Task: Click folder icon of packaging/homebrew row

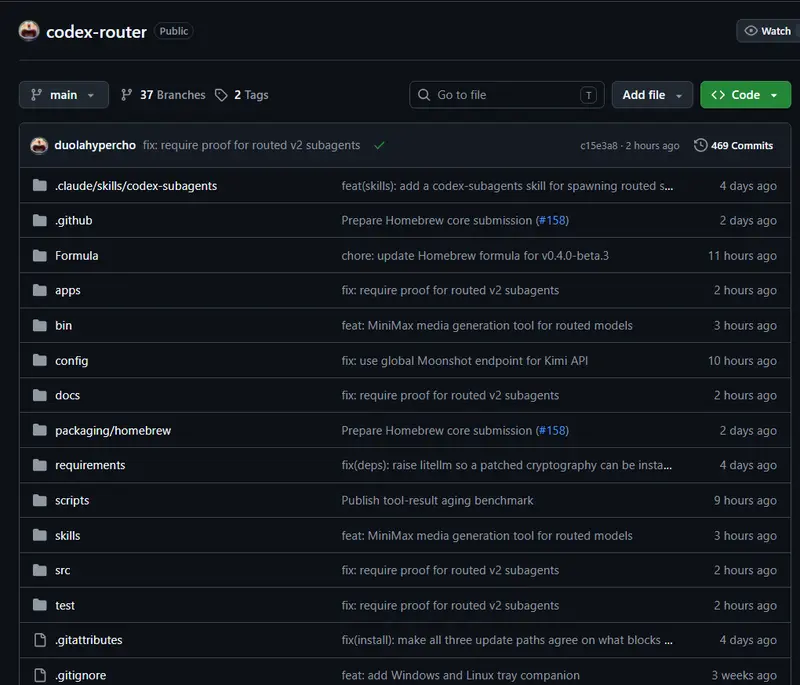Action: tap(39, 430)
